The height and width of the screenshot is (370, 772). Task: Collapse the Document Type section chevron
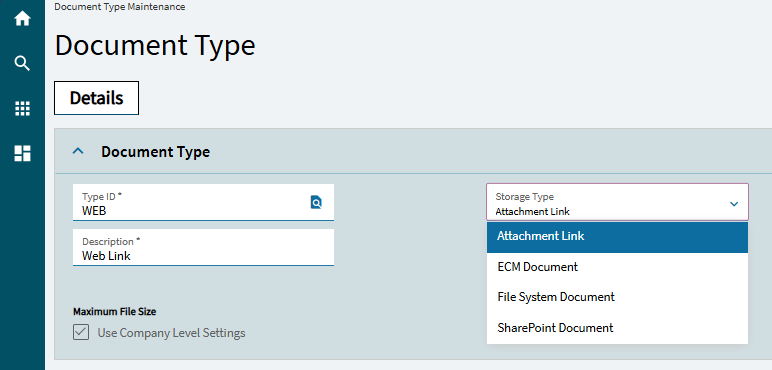78,152
